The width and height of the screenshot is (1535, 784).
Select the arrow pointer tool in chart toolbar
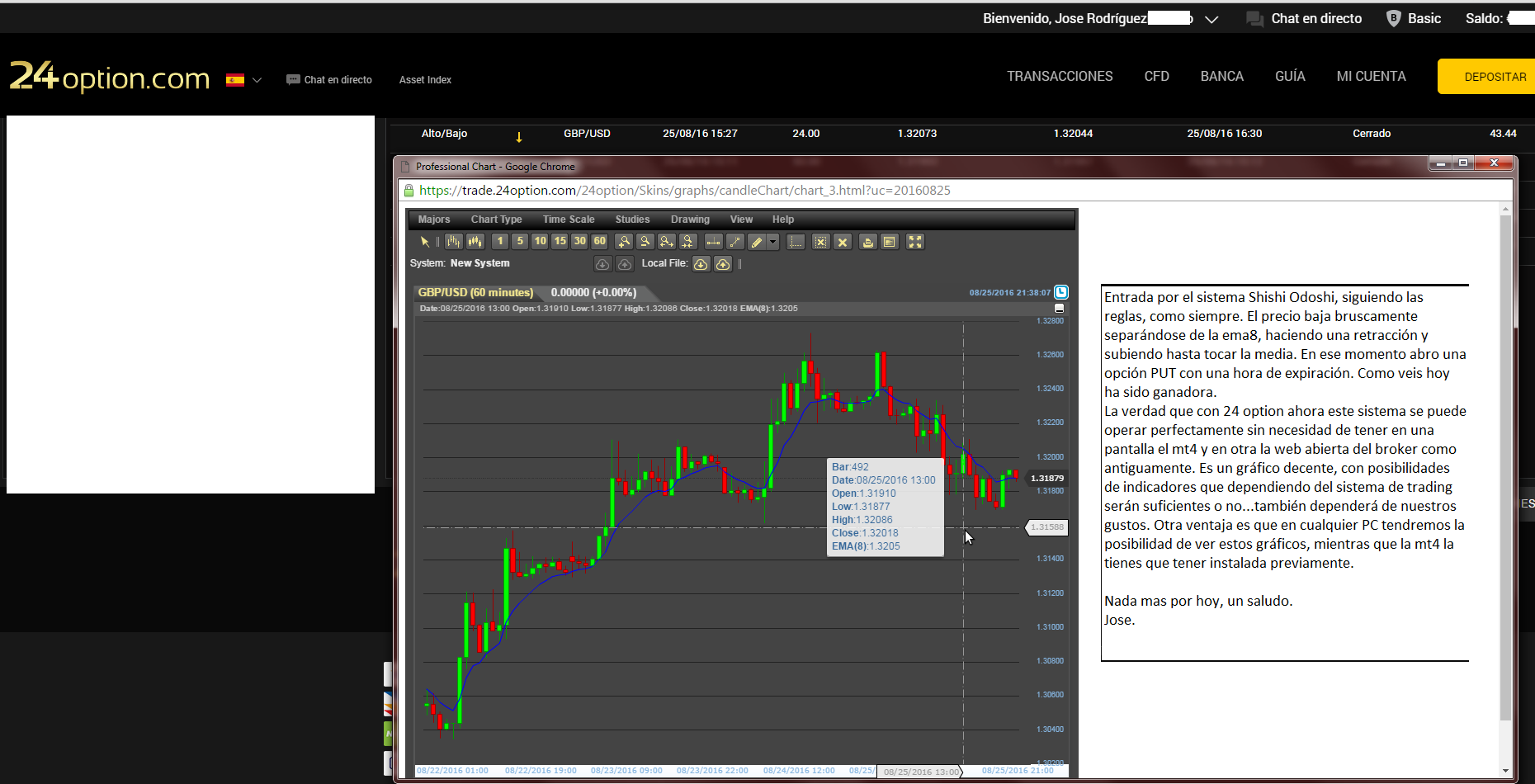tap(424, 242)
